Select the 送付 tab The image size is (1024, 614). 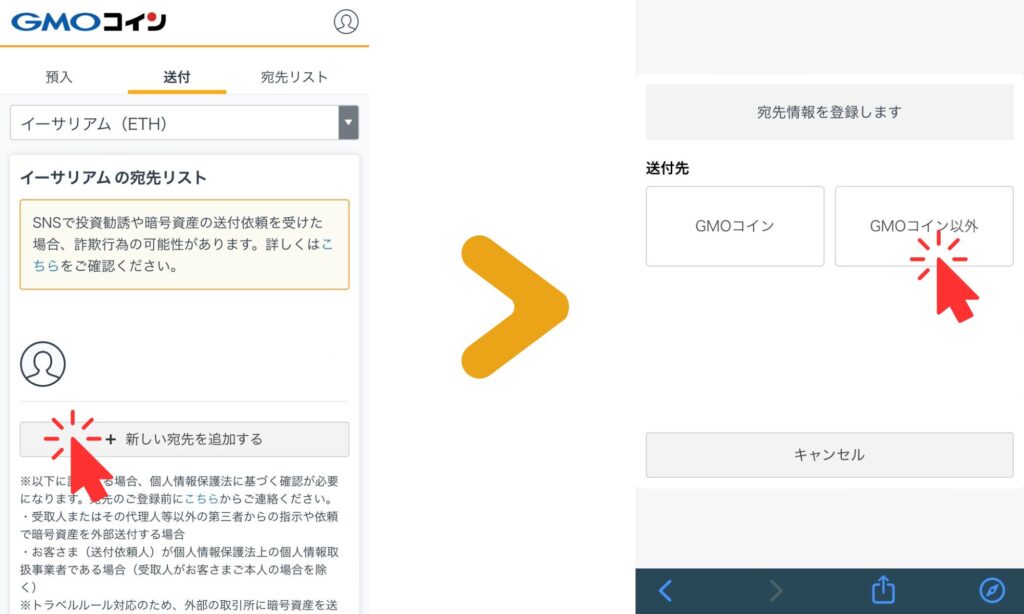tap(177, 77)
